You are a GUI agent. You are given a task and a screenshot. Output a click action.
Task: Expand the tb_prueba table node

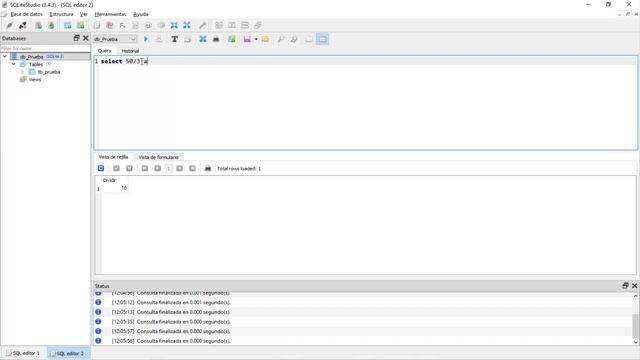(x=22, y=72)
